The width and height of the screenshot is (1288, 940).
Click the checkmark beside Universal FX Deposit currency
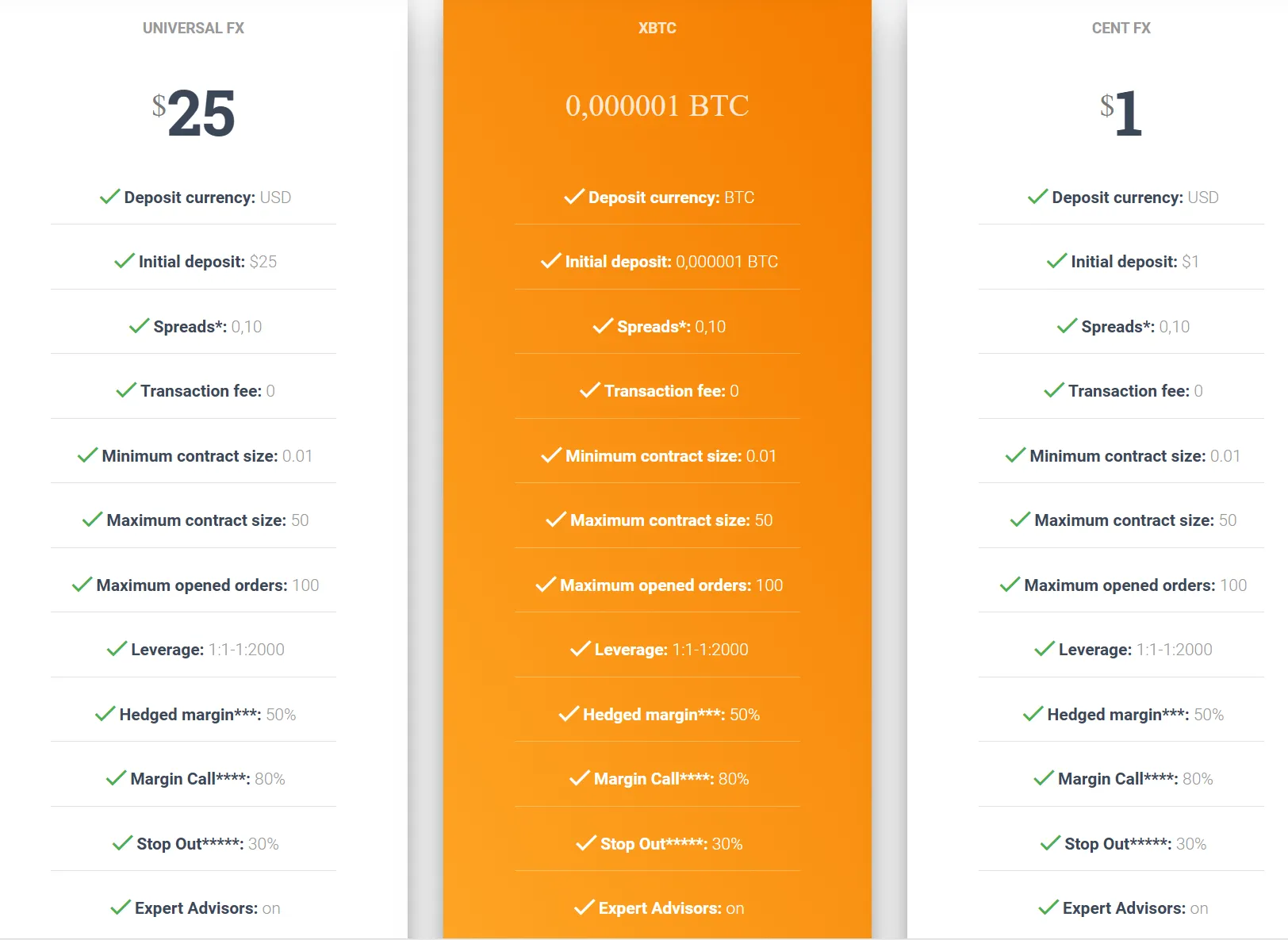tap(110, 197)
